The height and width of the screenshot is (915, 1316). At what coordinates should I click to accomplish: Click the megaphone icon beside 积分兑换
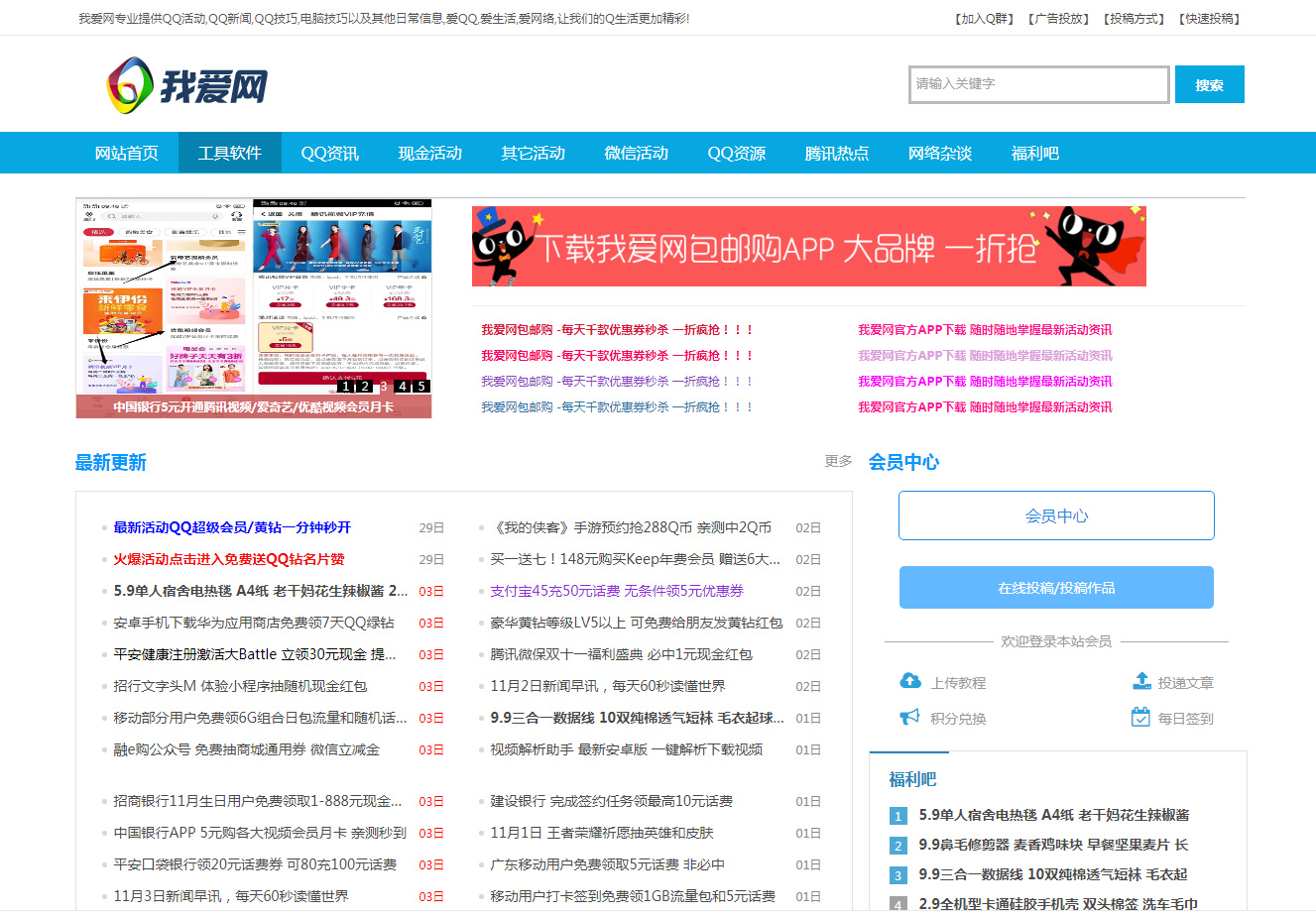pos(909,717)
